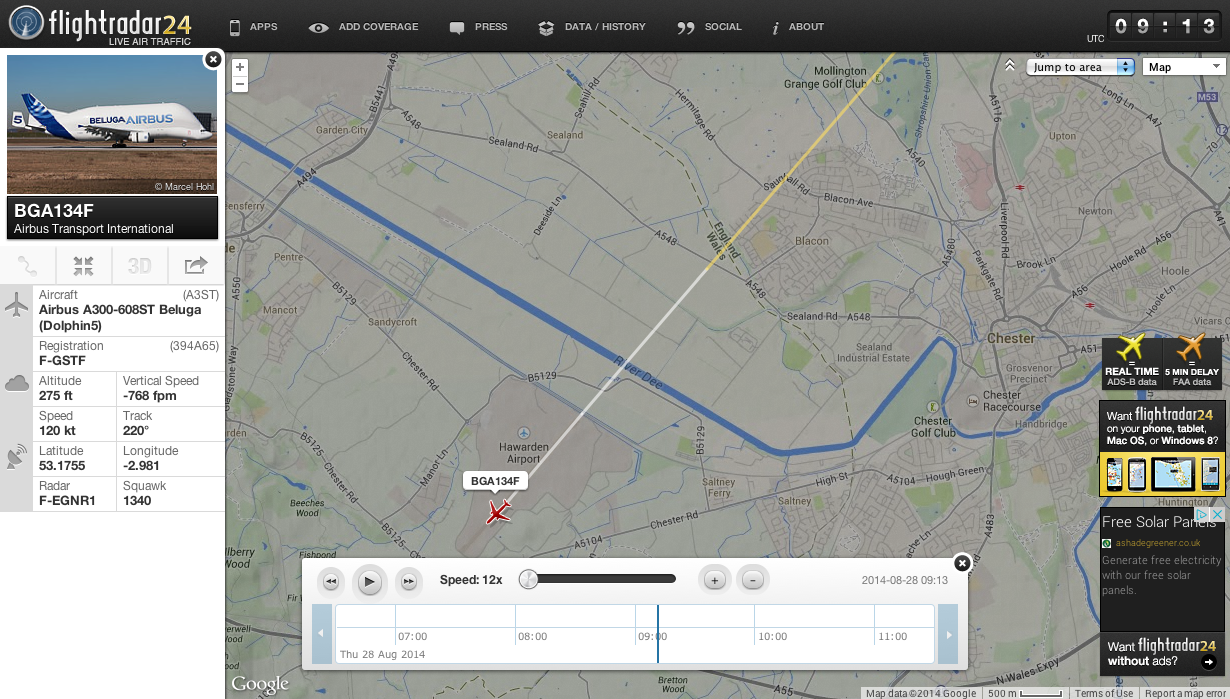
Task: Collapse the map controls with double chevron
Action: (x=1010, y=66)
